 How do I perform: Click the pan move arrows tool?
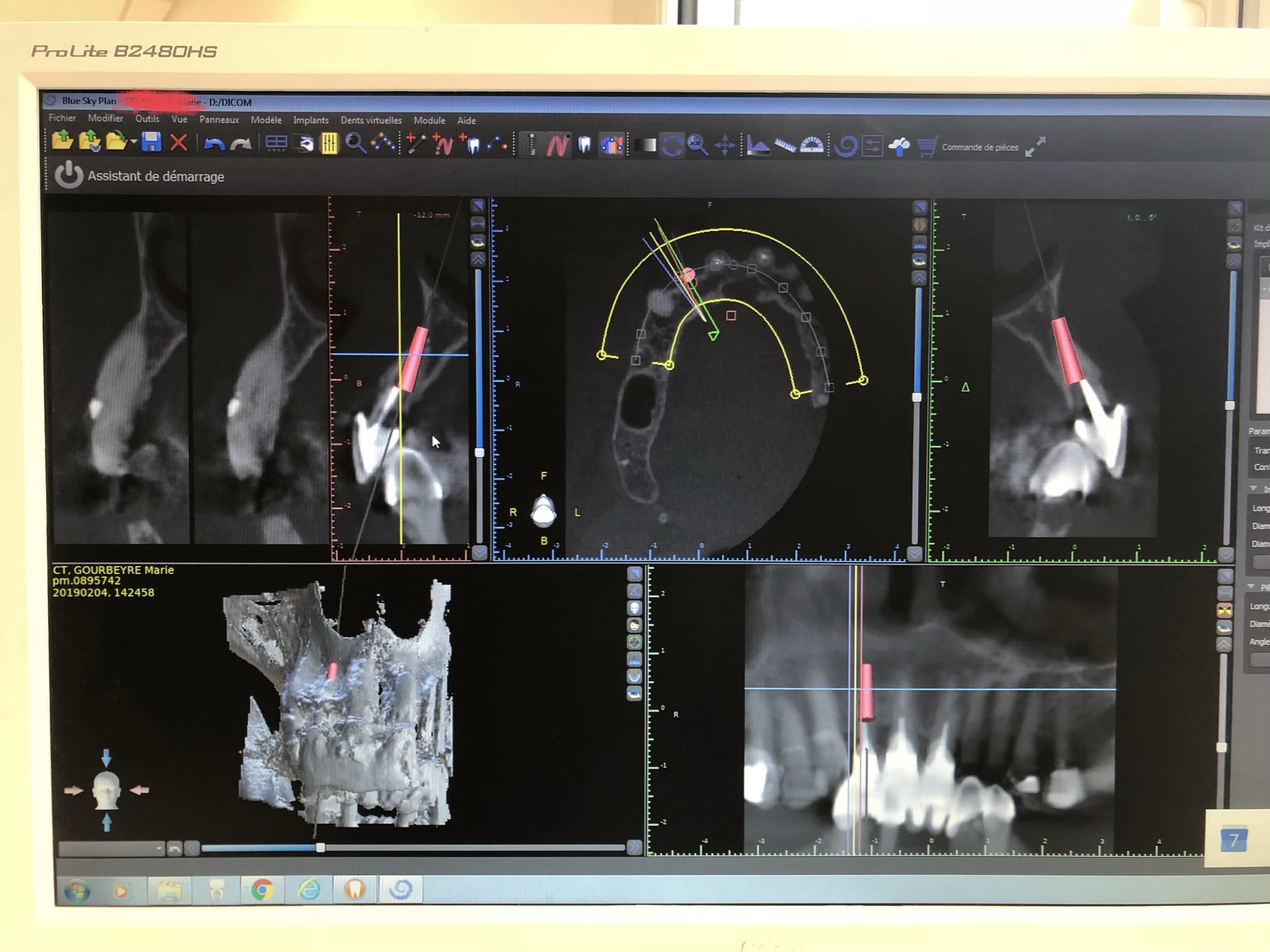coord(725,146)
